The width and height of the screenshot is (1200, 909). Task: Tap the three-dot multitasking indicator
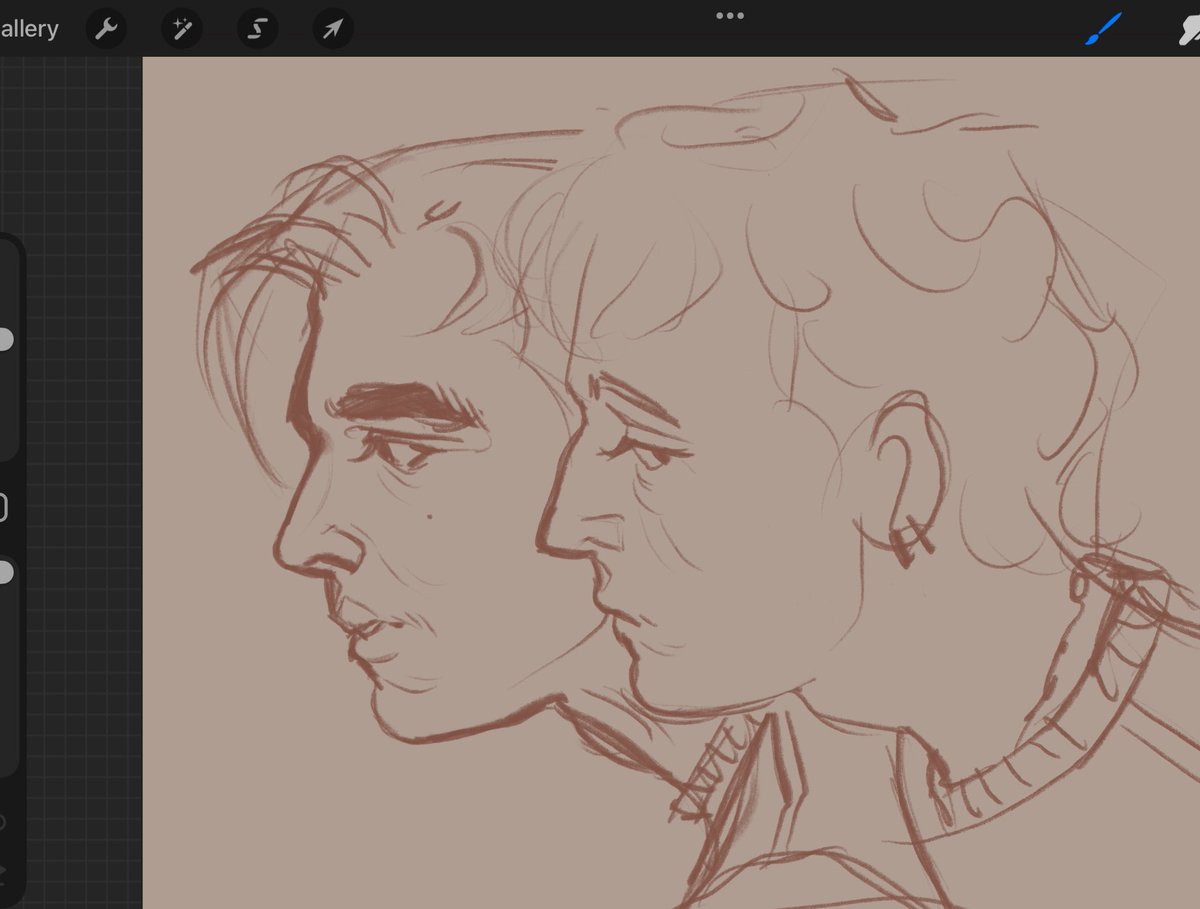[729, 16]
